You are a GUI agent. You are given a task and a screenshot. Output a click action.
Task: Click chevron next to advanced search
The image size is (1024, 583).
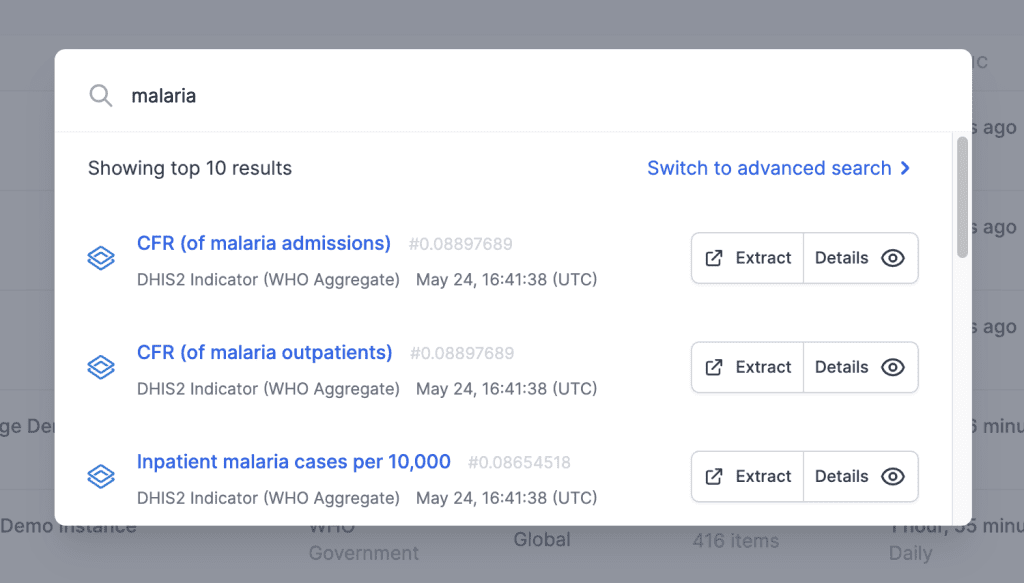click(905, 168)
